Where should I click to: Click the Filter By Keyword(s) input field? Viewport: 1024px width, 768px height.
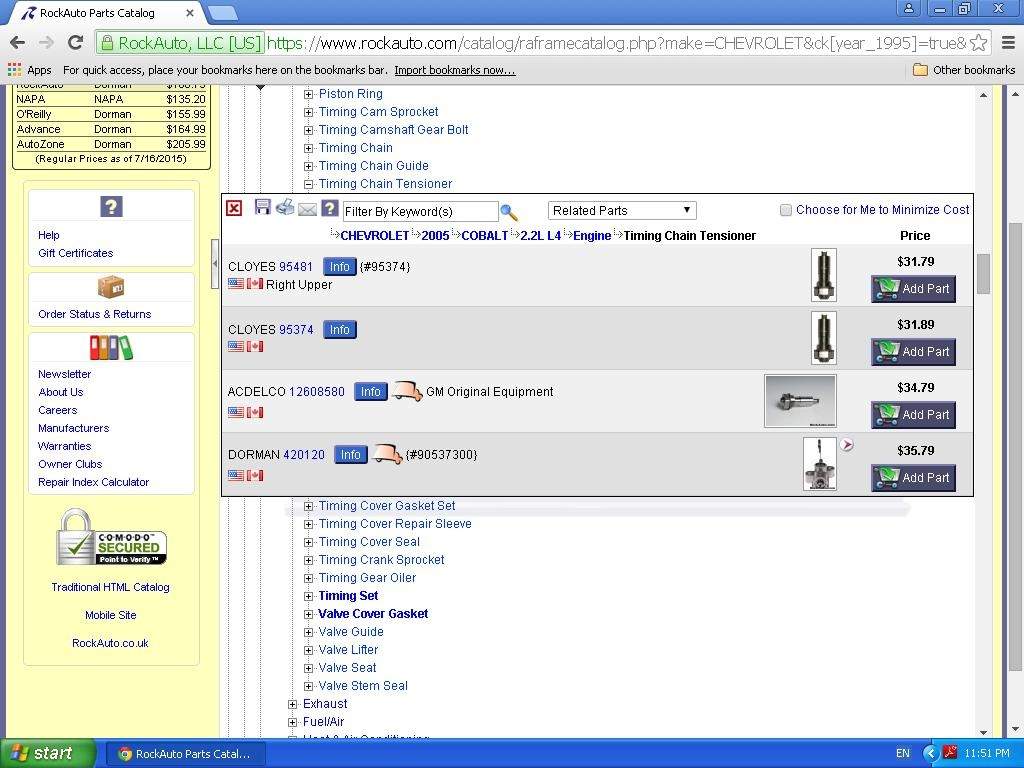[420, 211]
